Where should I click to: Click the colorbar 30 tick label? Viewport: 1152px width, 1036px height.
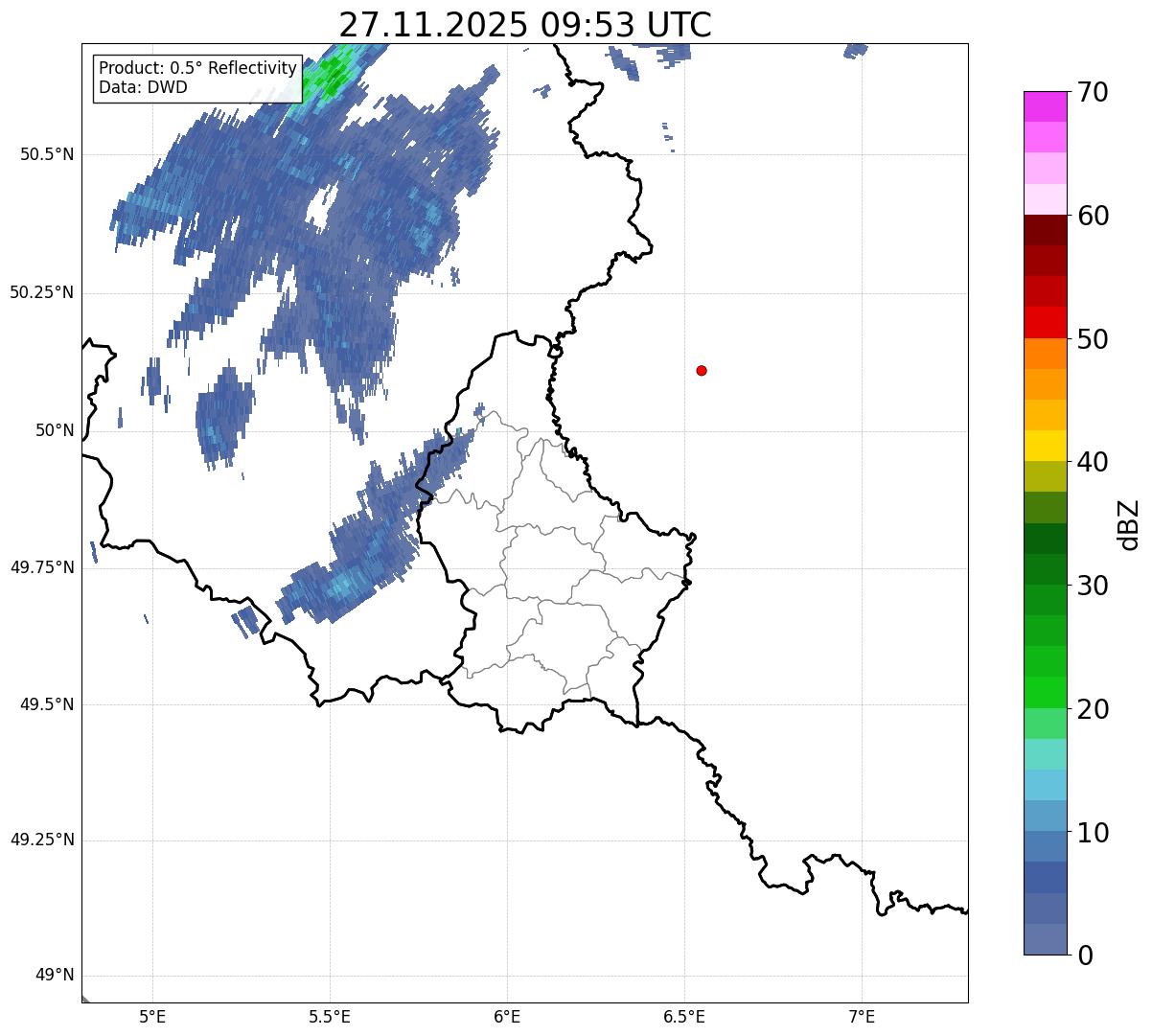pos(1093,586)
